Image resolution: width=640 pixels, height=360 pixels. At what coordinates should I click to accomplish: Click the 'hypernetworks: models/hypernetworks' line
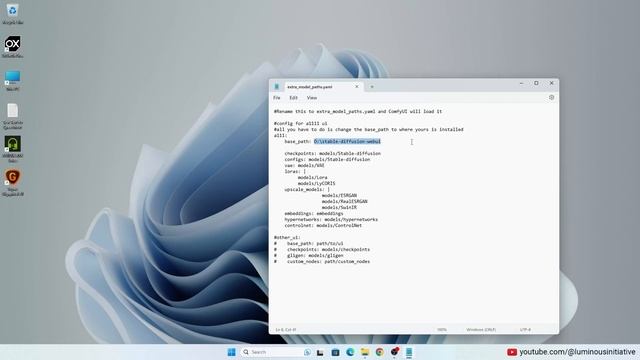(x=331, y=220)
